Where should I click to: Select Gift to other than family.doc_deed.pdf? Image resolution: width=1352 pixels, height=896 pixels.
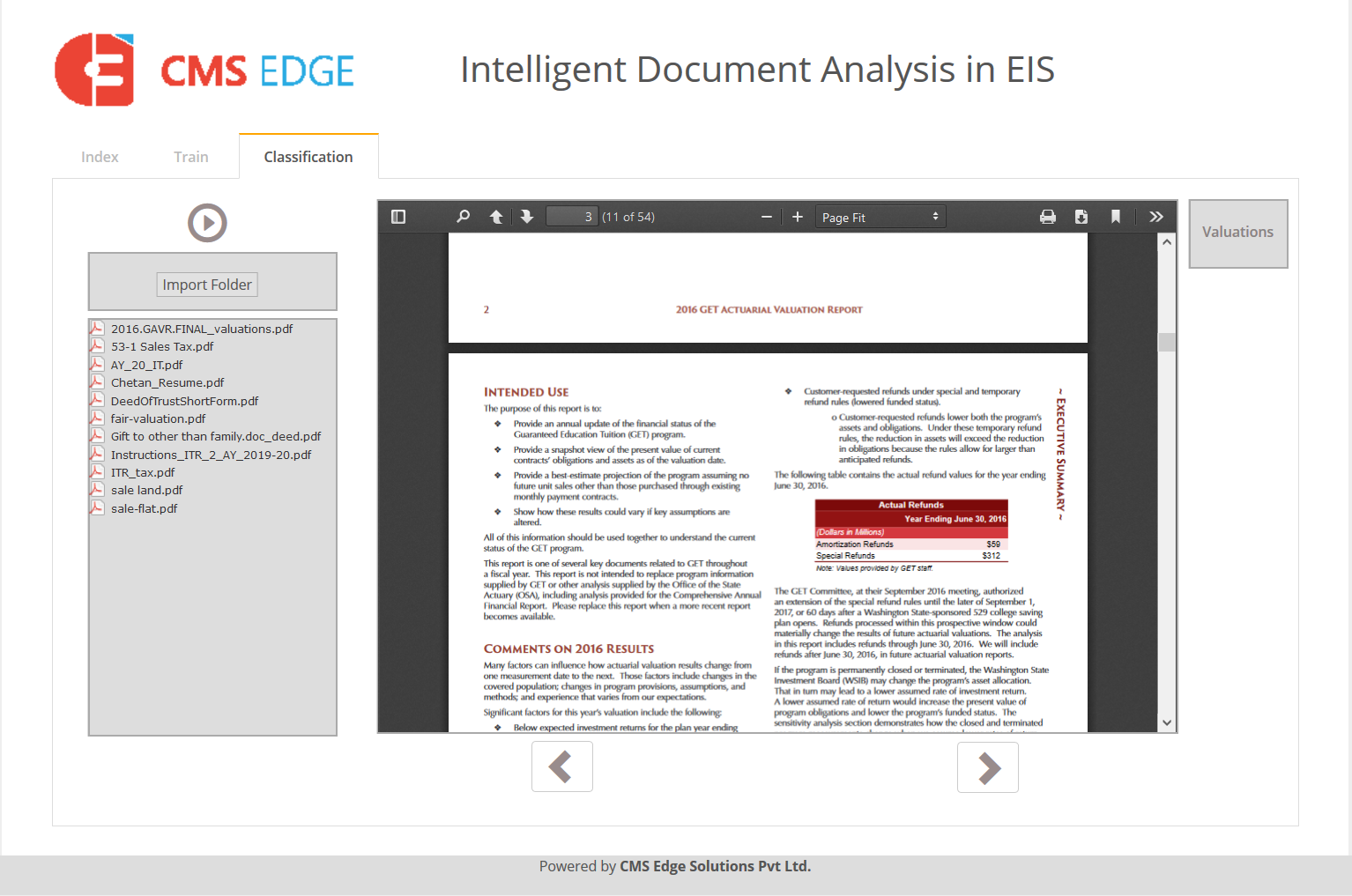(216, 436)
